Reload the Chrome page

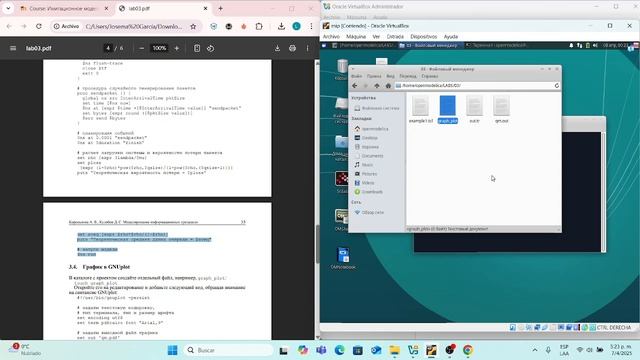tap(39, 26)
